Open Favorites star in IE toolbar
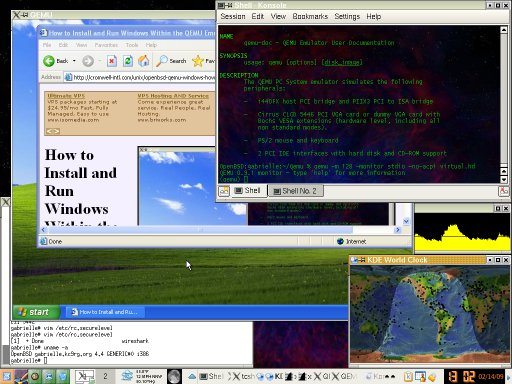This screenshot has height=384, width=512. coord(198,61)
